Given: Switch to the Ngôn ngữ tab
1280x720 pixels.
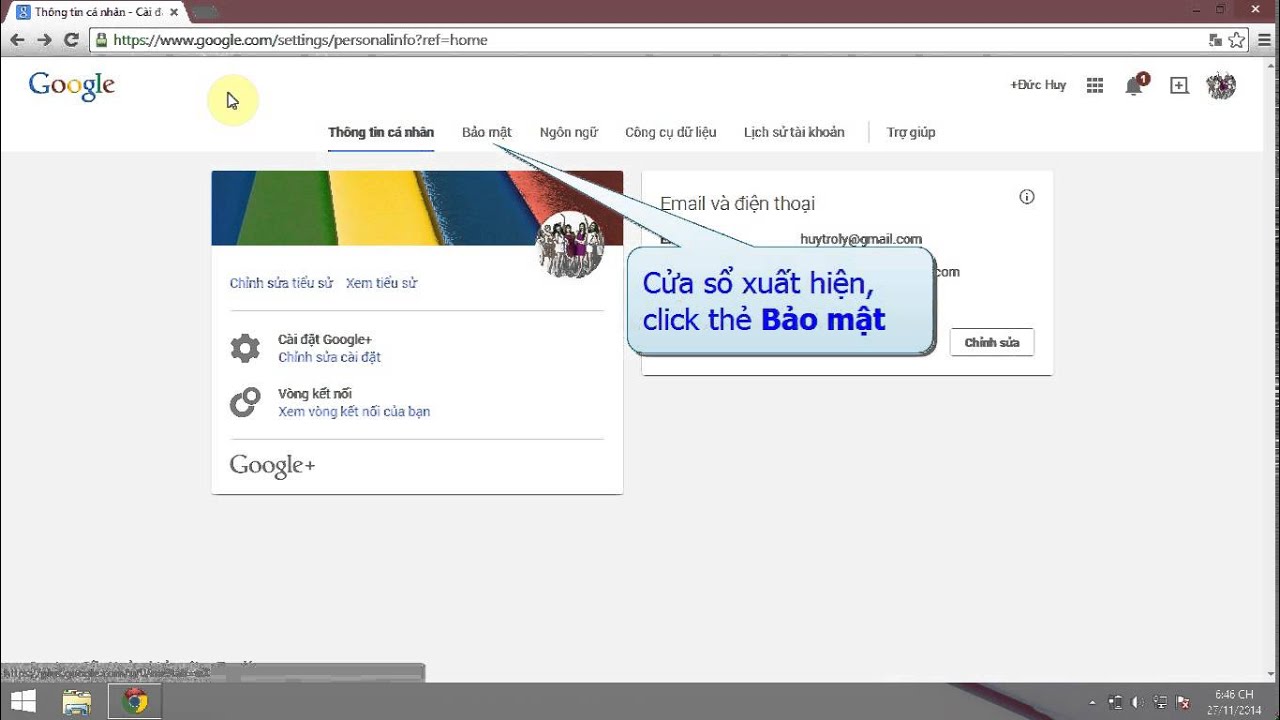Looking at the screenshot, I should click(569, 132).
